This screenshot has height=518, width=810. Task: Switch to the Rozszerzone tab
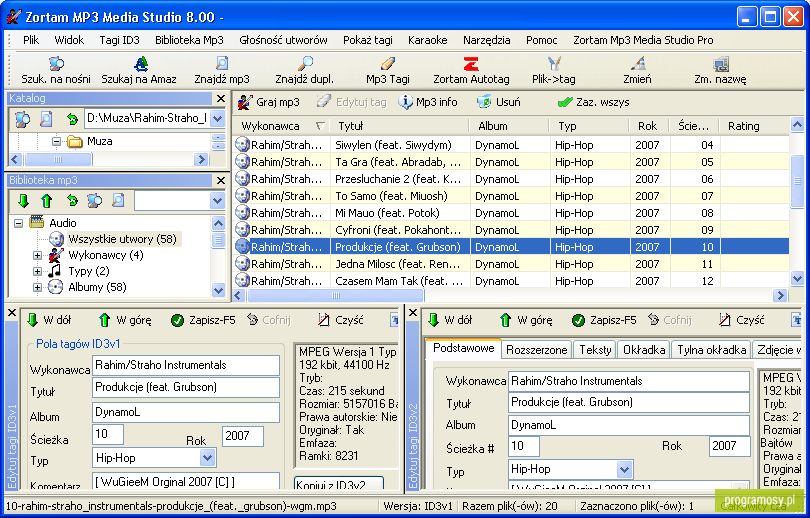pos(536,350)
